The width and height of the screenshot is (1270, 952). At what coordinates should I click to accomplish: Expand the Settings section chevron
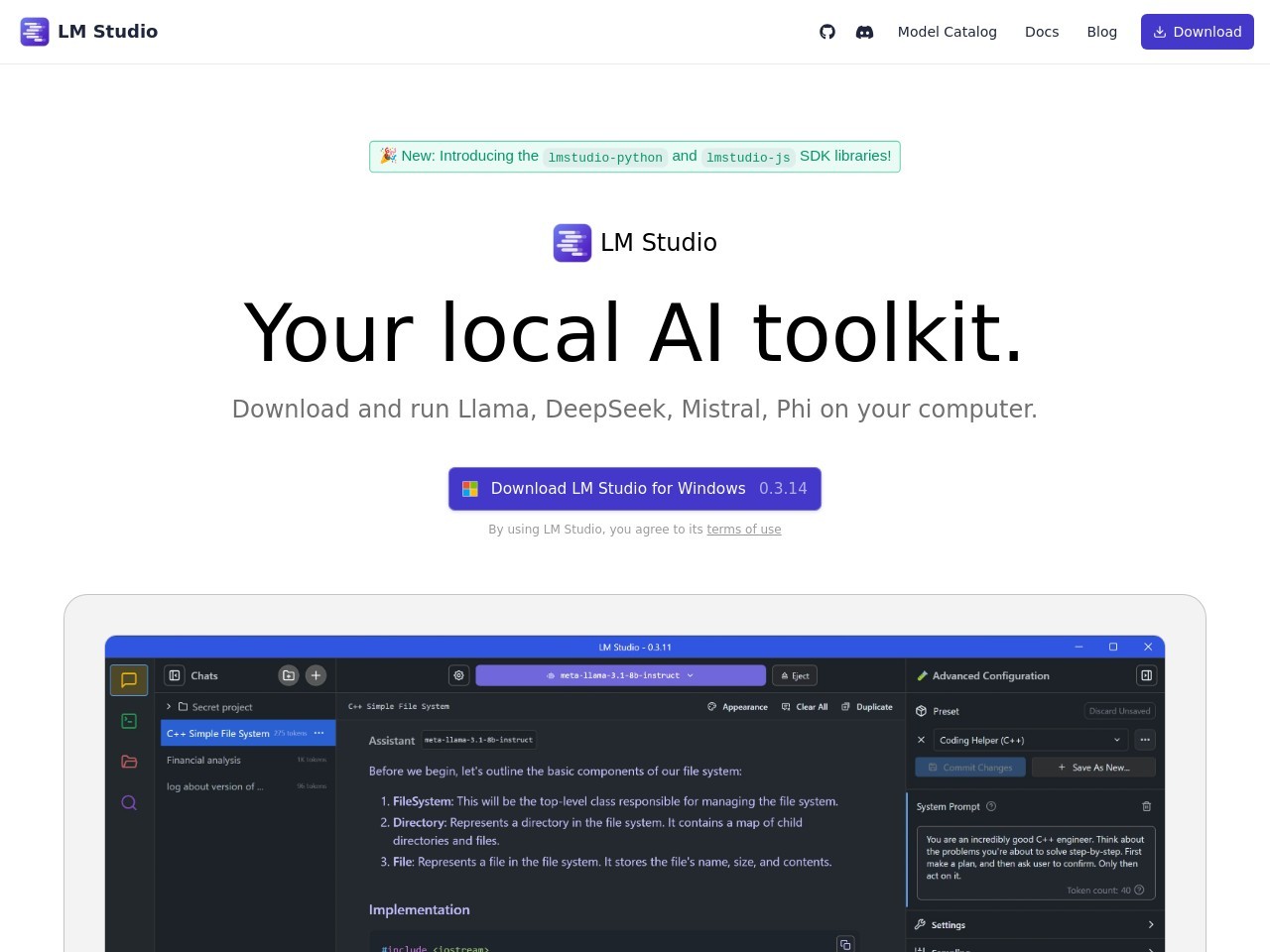1150,925
